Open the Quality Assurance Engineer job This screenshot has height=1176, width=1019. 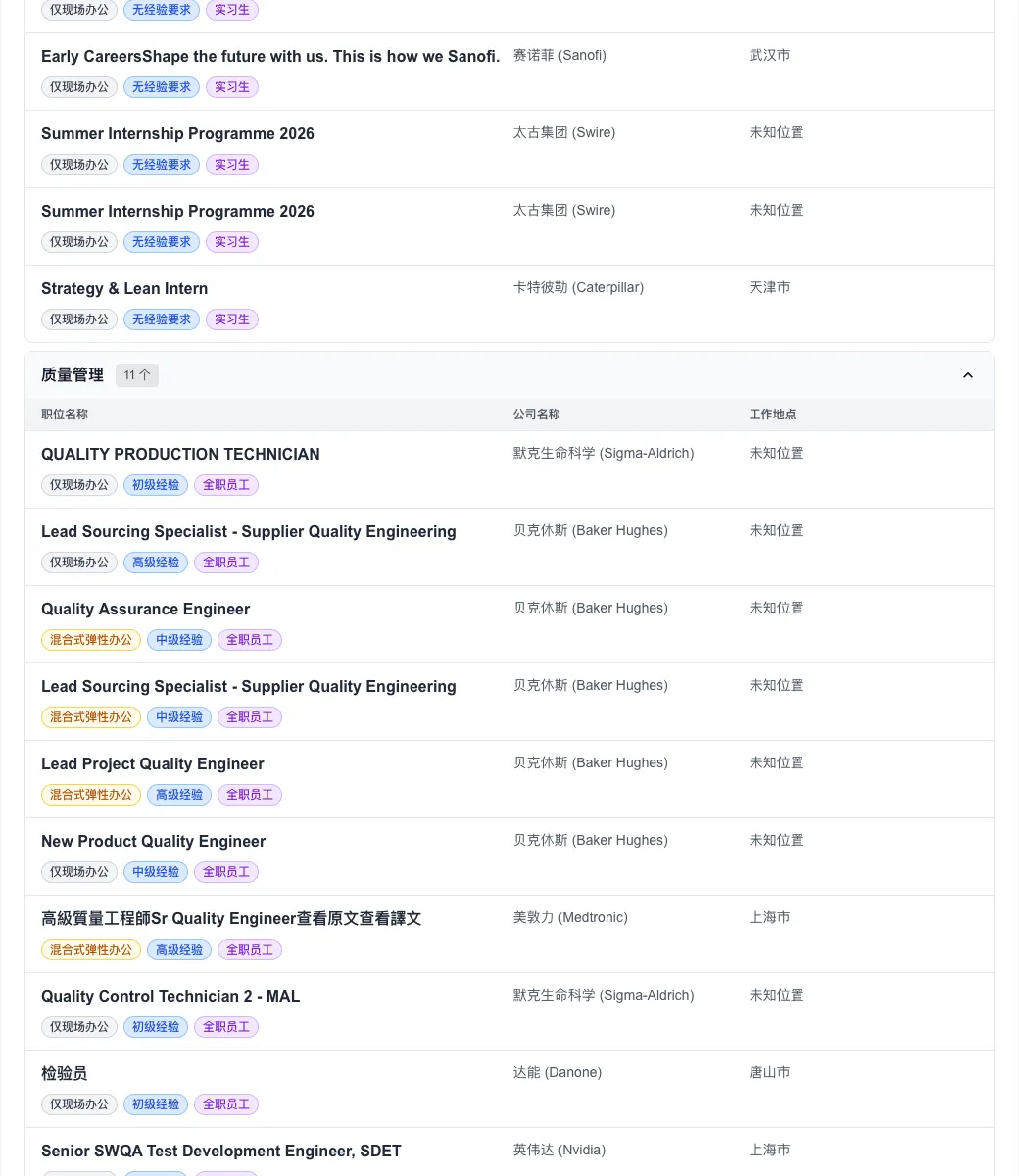click(145, 610)
